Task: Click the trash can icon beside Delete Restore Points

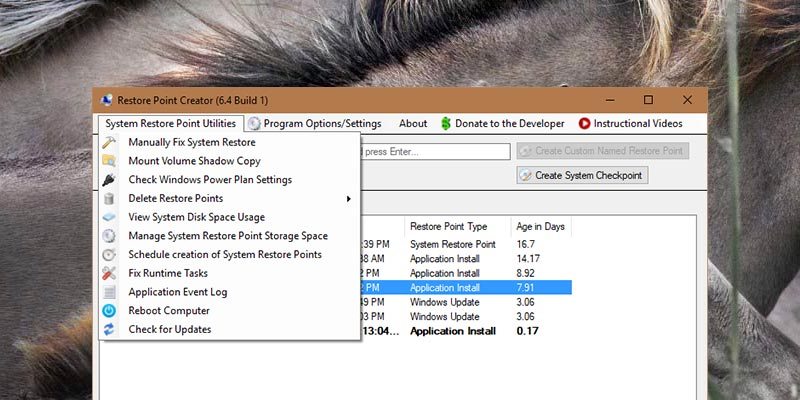Action: (109, 198)
